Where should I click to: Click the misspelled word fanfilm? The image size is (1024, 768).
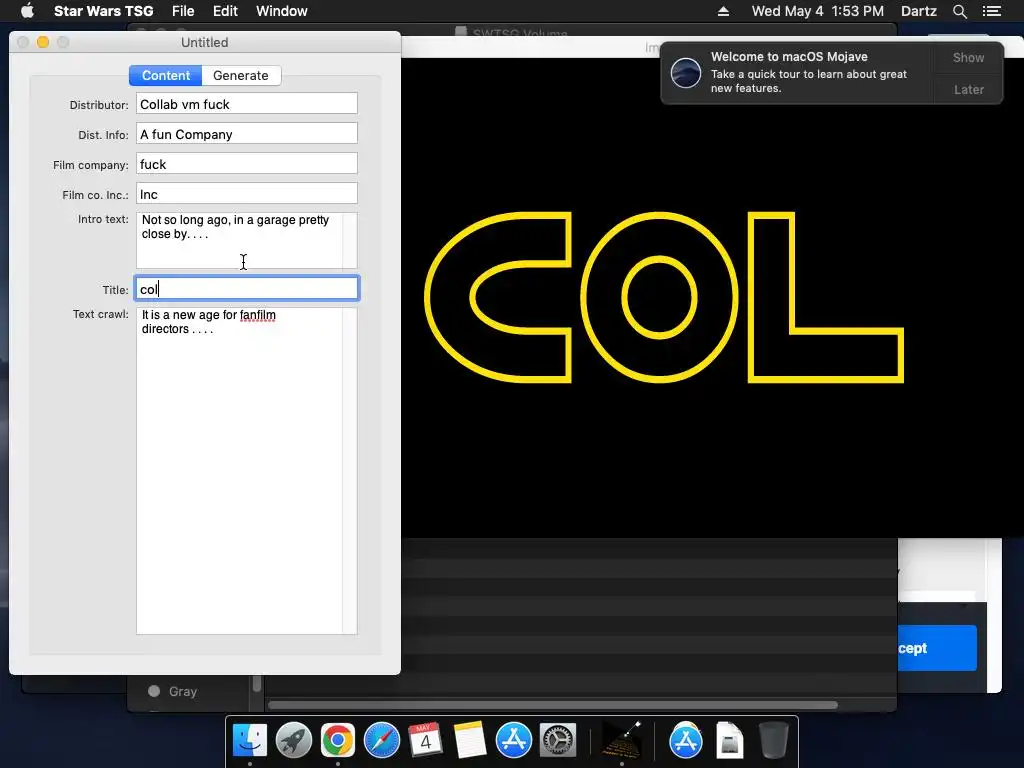coord(257,315)
